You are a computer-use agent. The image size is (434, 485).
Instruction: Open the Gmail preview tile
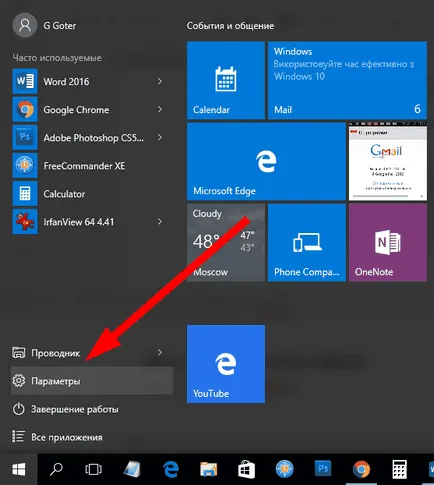pyautogui.click(x=388, y=161)
